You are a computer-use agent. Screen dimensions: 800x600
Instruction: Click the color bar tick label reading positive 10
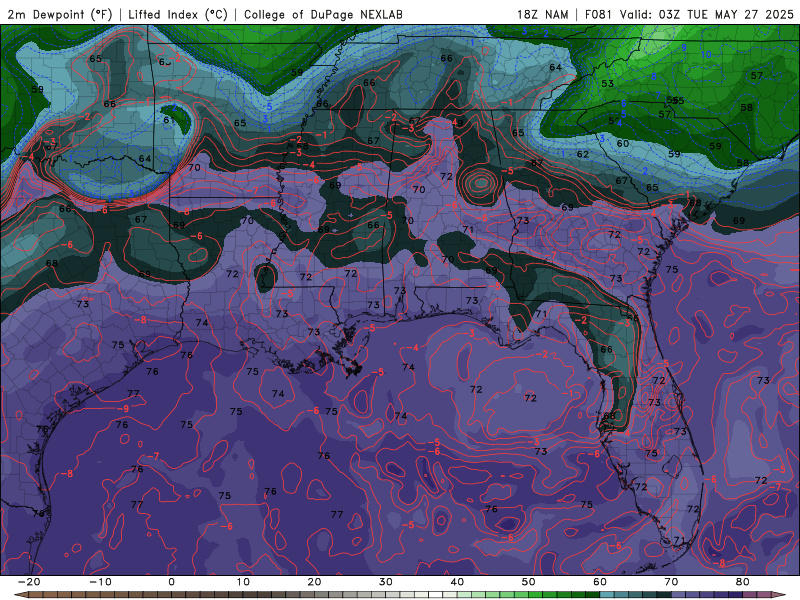tap(243, 582)
